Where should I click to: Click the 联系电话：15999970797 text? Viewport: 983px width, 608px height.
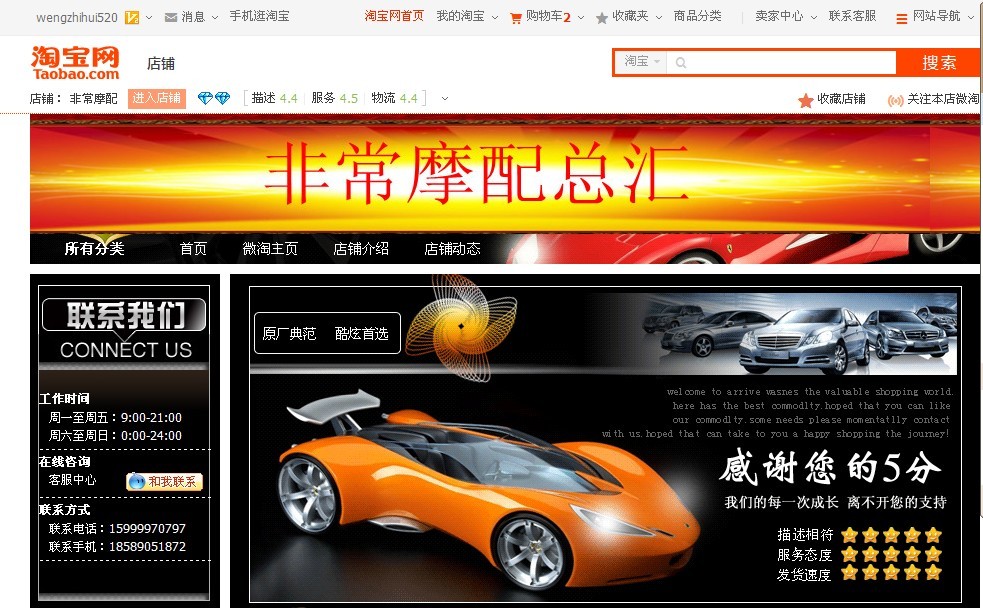(117, 528)
